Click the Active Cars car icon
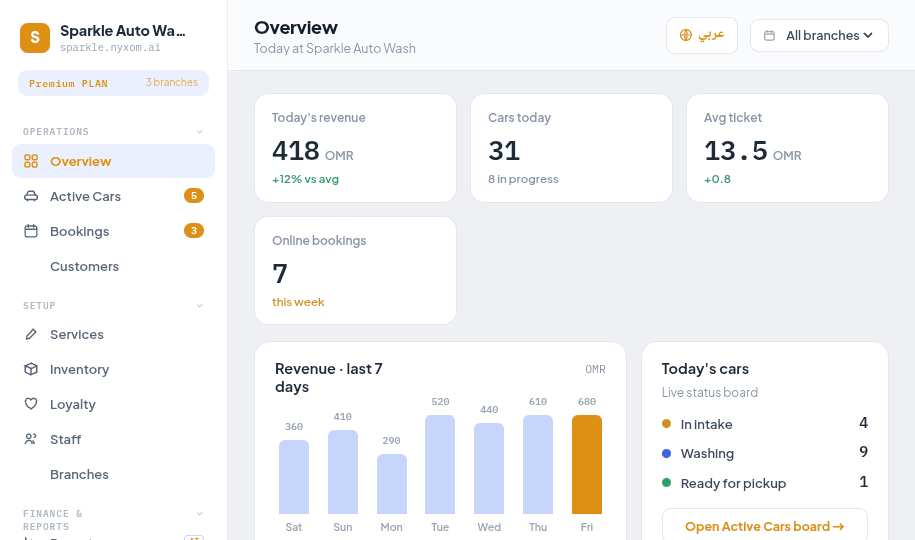915x540 pixels. click(31, 196)
